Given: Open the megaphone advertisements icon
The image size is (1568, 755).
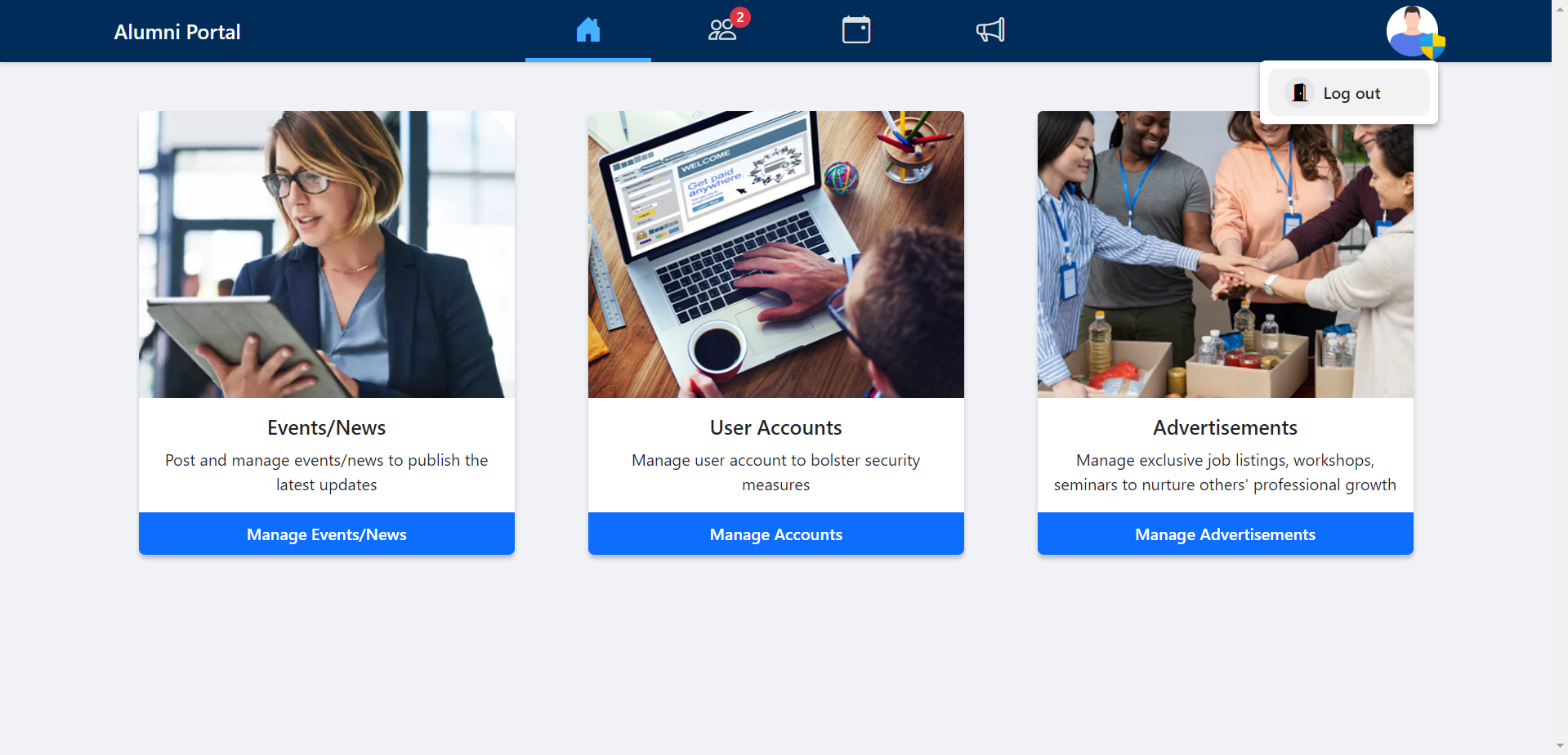Looking at the screenshot, I should 990,30.
